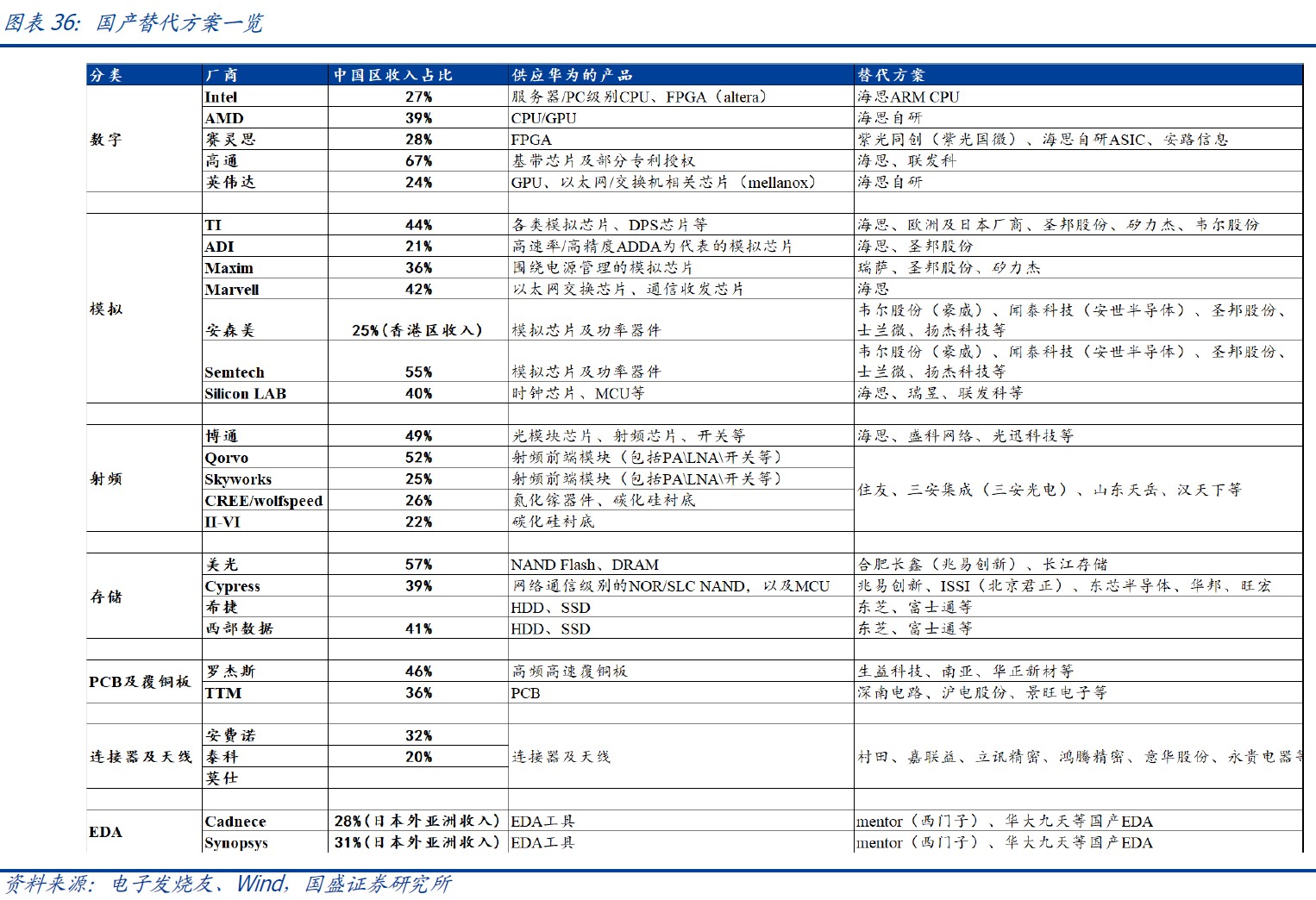Click the NAND Flash、DRAM product cell
Screen dimensions: 1316x900
tap(681, 564)
